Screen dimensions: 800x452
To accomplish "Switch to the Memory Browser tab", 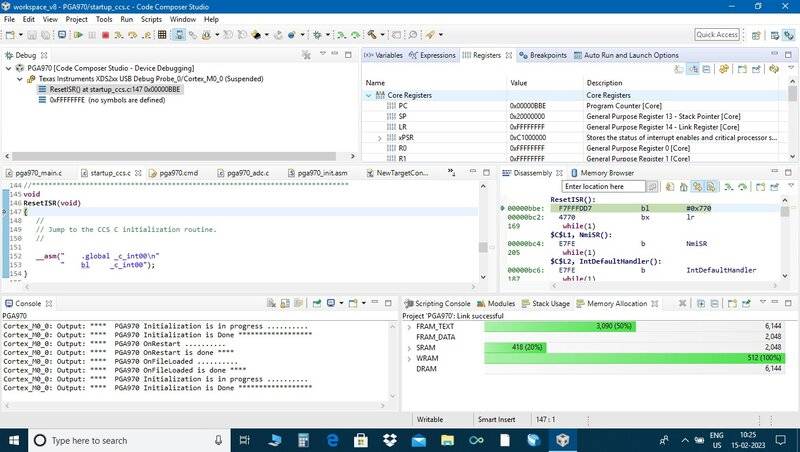I will pyautogui.click(x=603, y=173).
